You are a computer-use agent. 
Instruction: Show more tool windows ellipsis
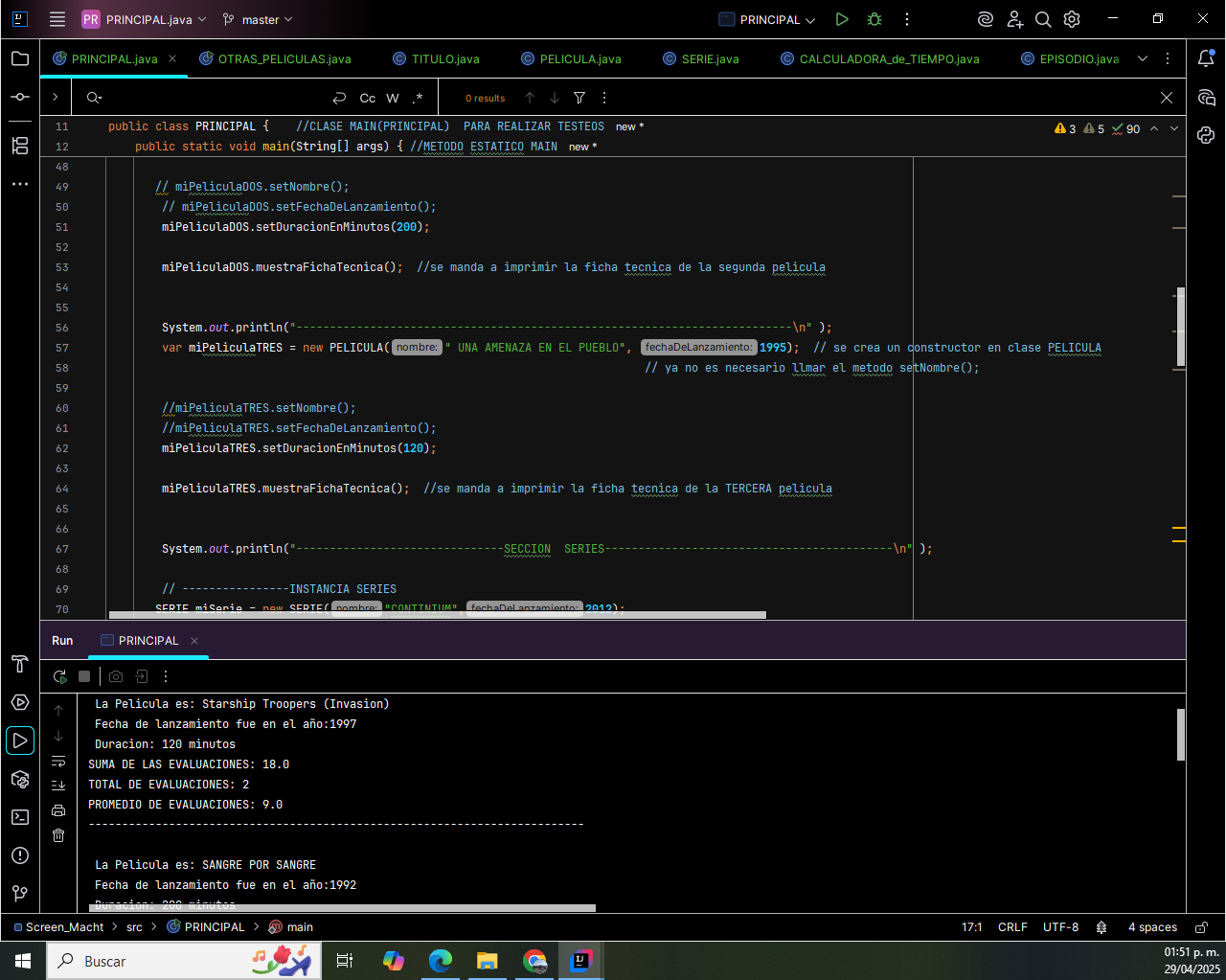point(20,184)
